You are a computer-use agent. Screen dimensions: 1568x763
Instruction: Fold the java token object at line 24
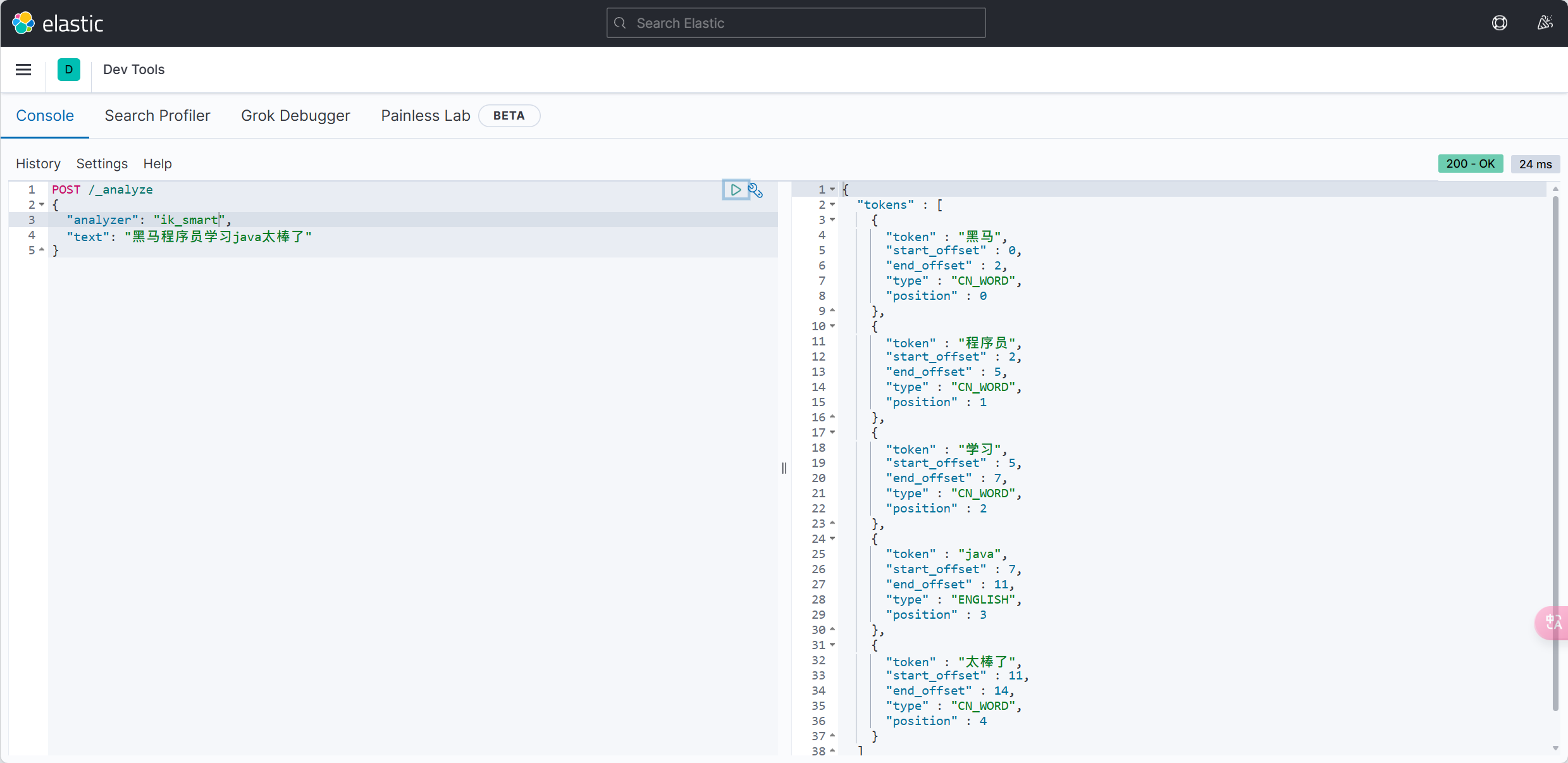[832, 538]
